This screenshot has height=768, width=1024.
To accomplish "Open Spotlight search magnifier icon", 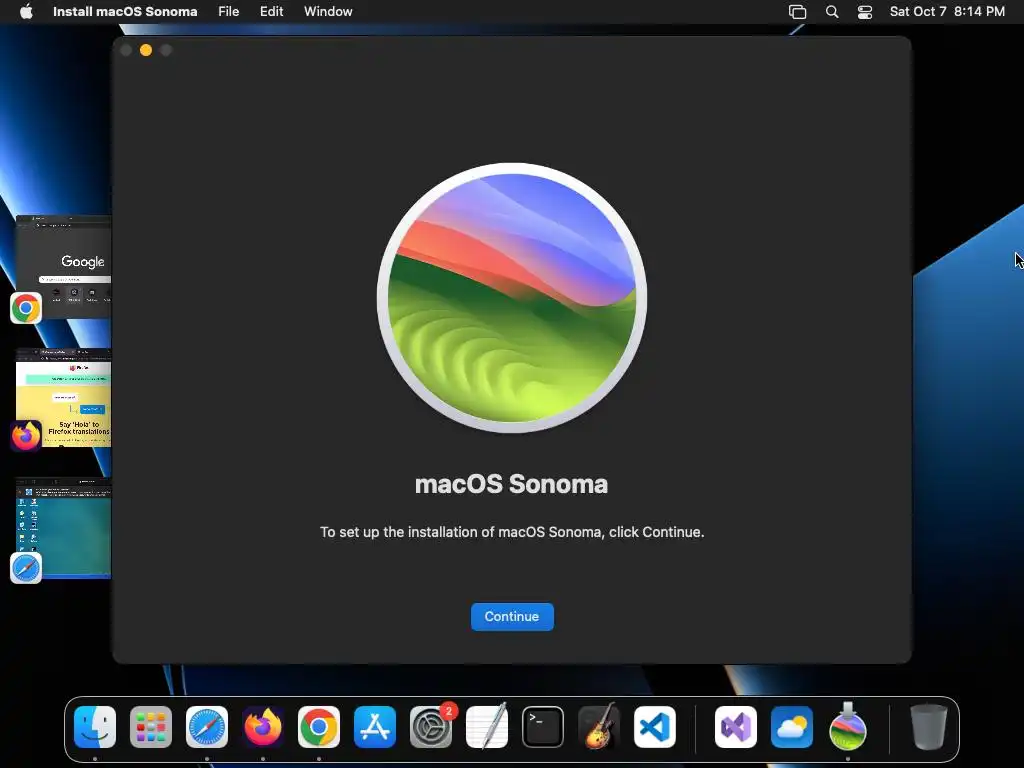I will tap(832, 12).
